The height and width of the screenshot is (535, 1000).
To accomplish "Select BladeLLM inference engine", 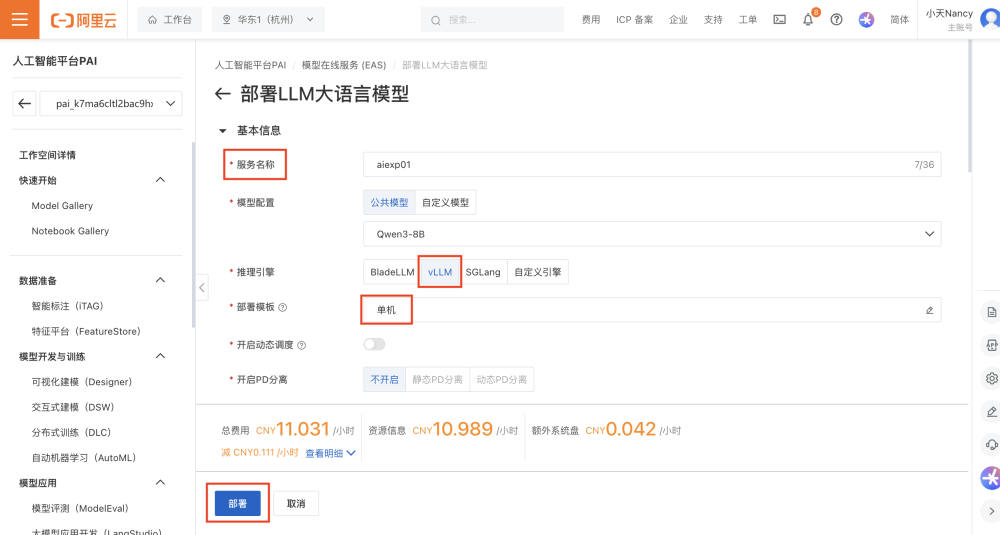I will pos(392,272).
